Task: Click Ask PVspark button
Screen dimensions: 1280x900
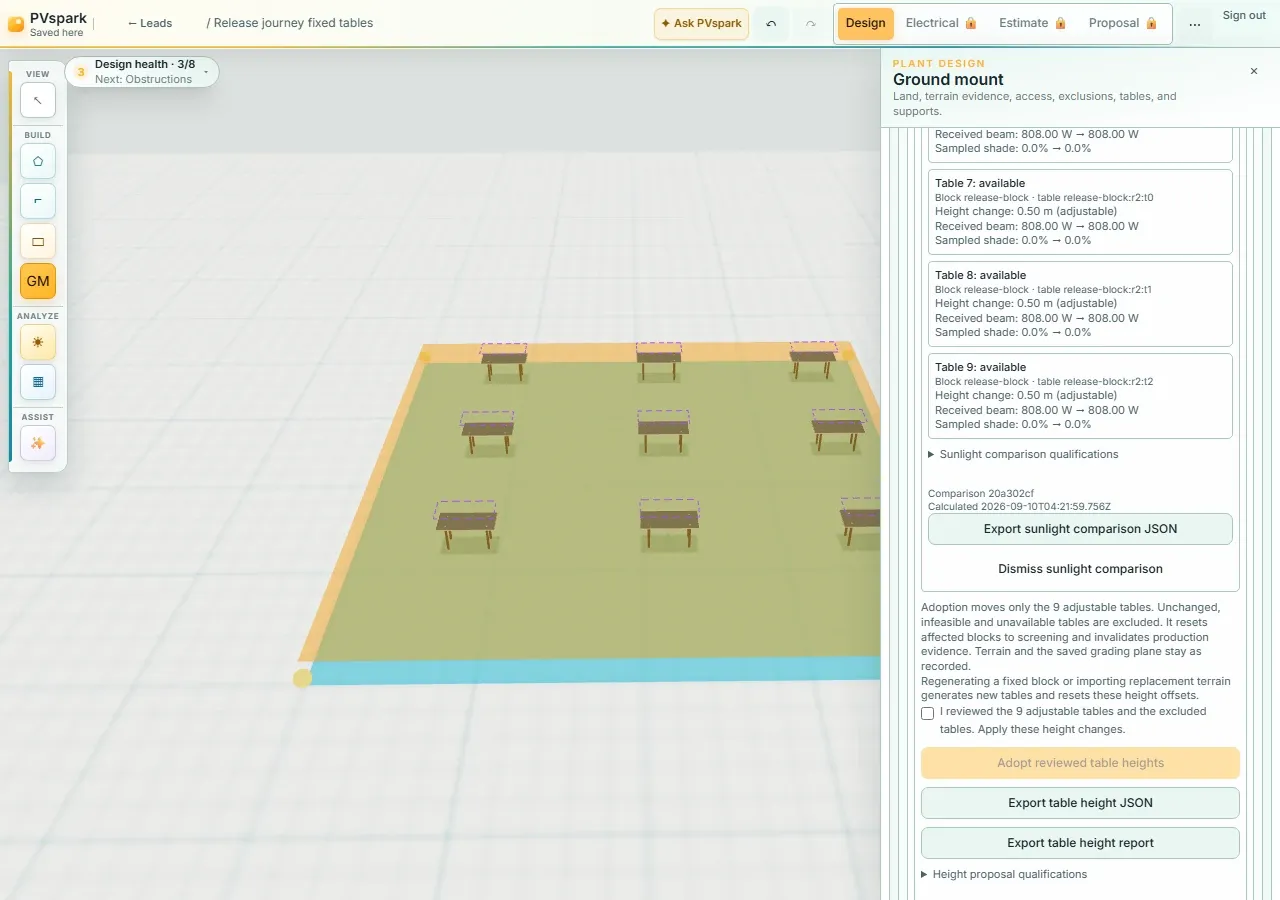Action: [x=701, y=24]
